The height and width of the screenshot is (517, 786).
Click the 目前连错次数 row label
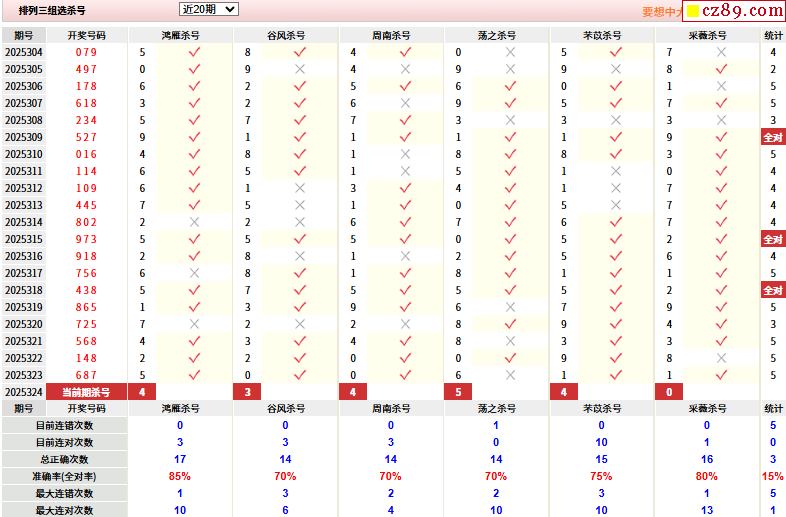coord(64,425)
